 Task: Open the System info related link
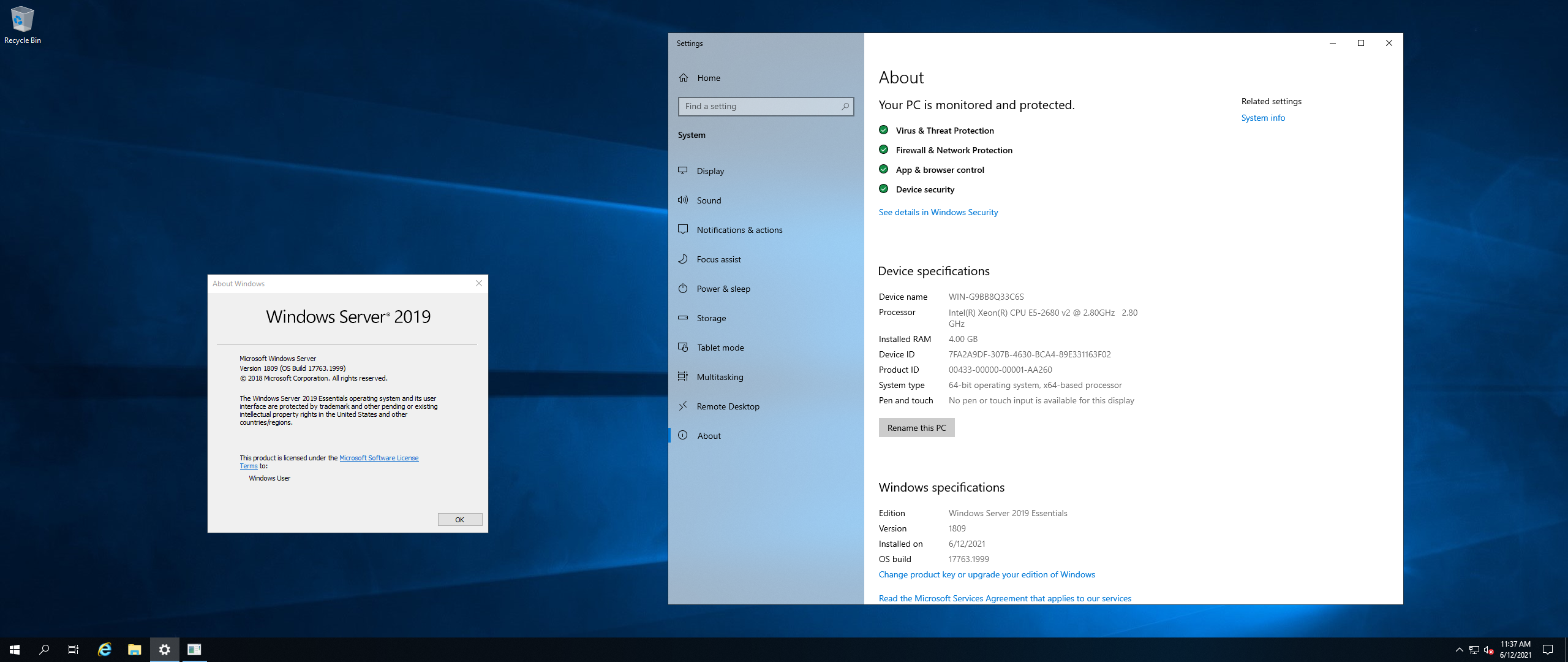tap(1263, 118)
